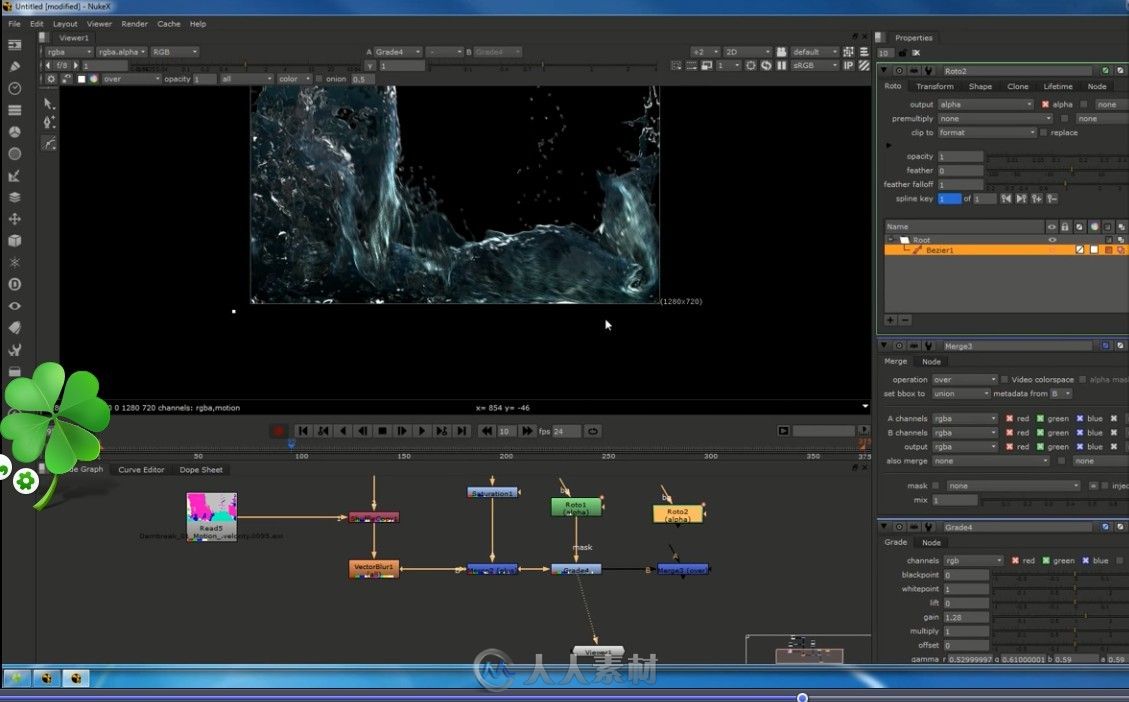This screenshot has width=1129, height=702.
Task: Toggle the alpha output checkbox in Roto2
Action: 1046,104
